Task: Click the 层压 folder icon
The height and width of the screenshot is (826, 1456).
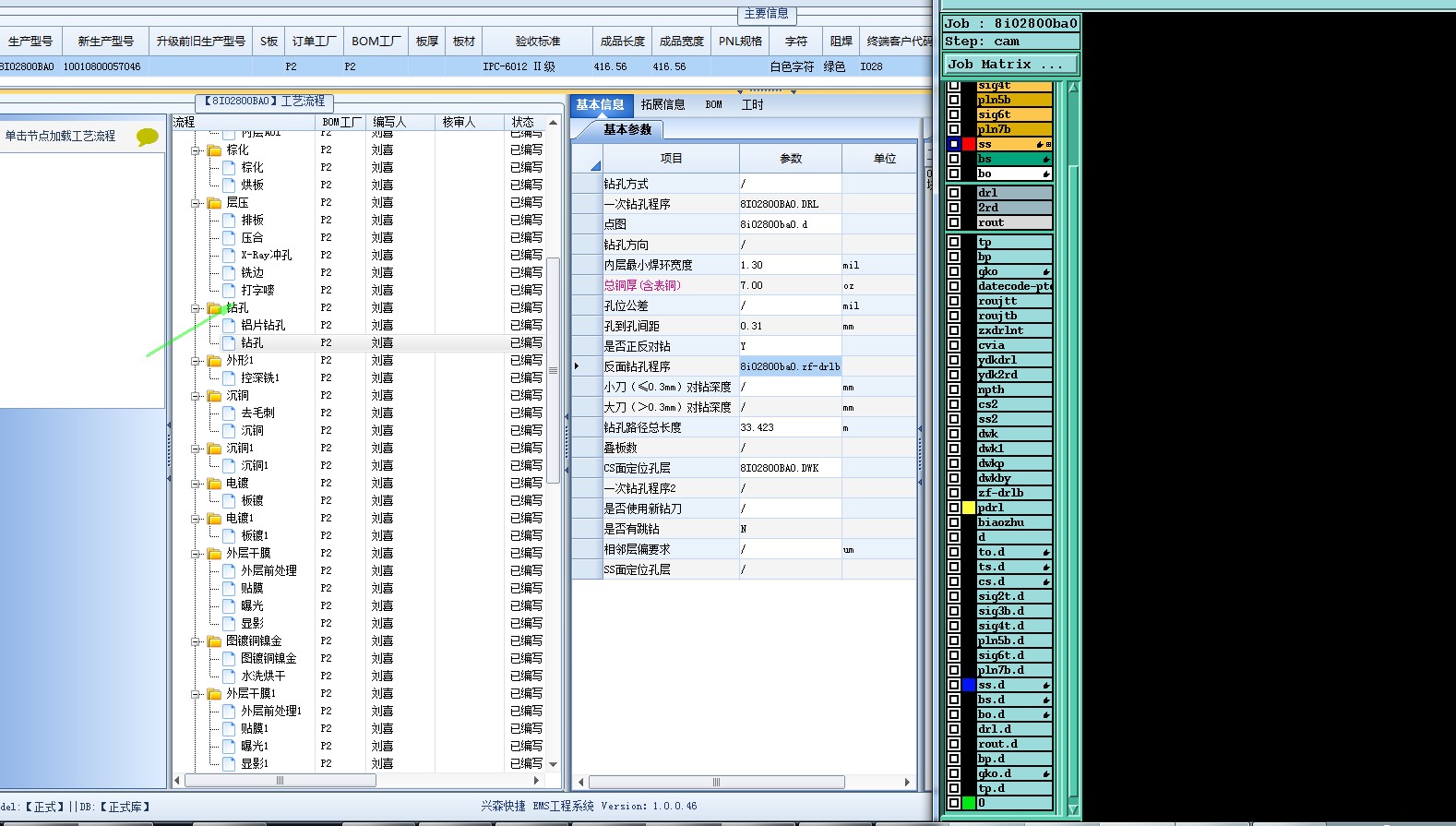Action: [x=214, y=202]
